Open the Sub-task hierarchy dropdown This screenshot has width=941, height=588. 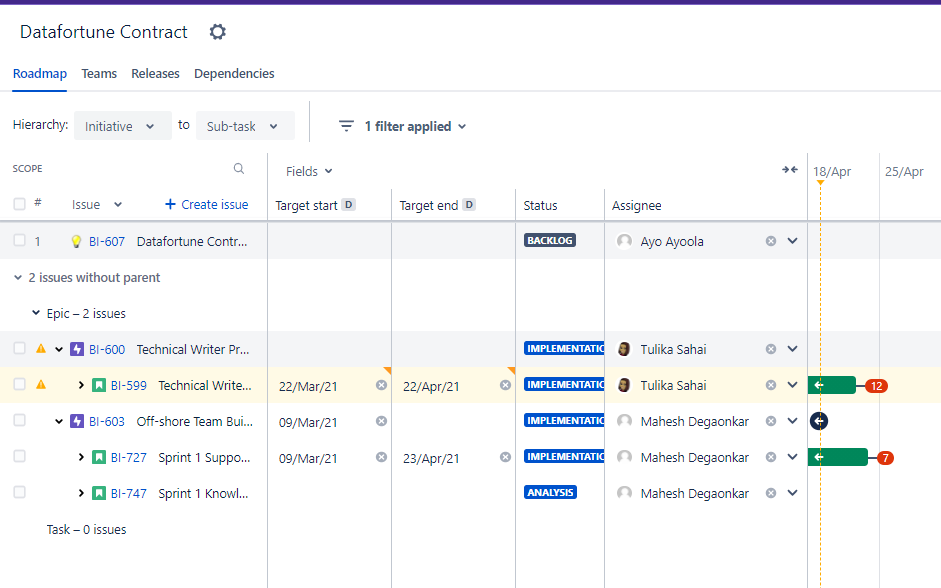[x=245, y=126]
